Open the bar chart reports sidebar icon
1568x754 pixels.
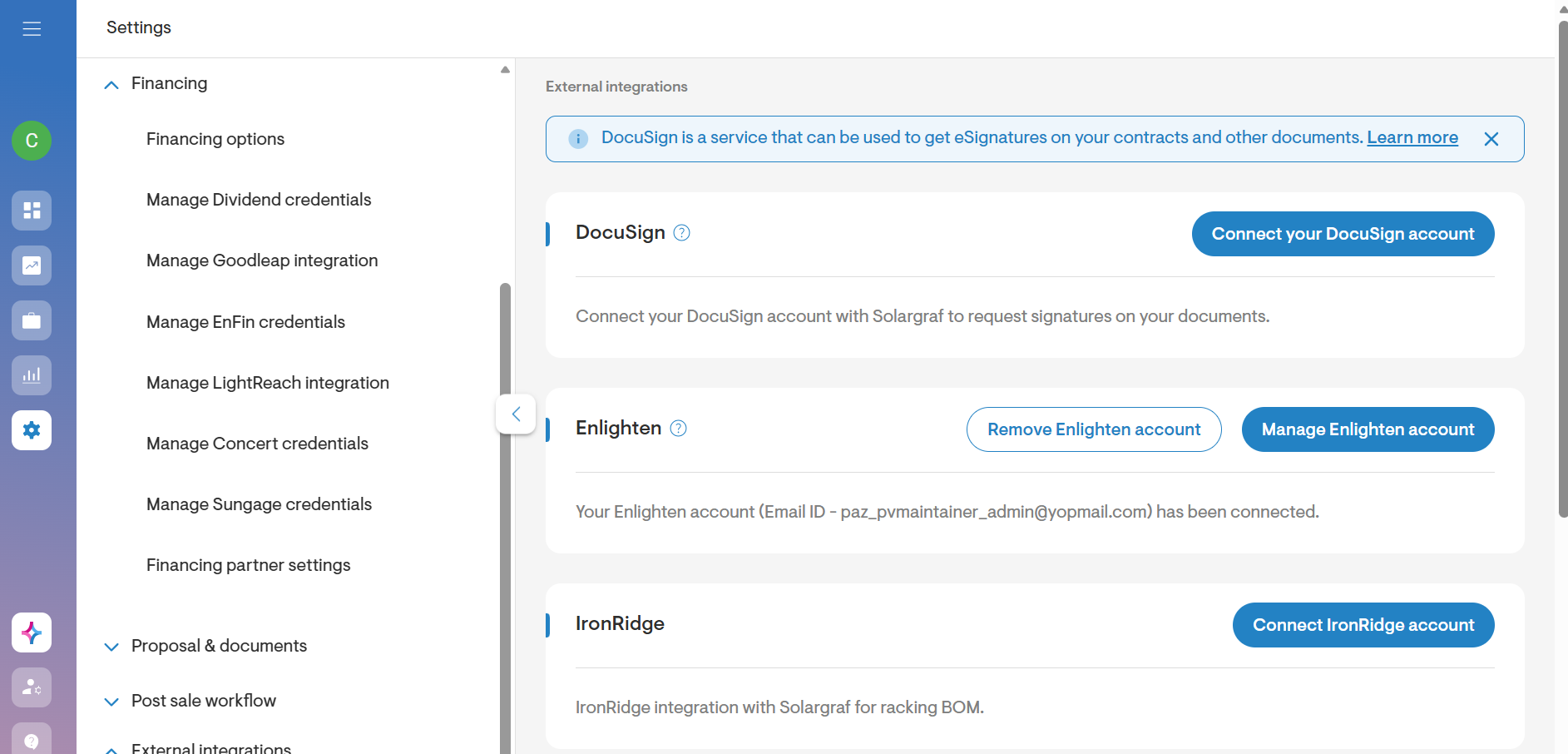pos(32,375)
